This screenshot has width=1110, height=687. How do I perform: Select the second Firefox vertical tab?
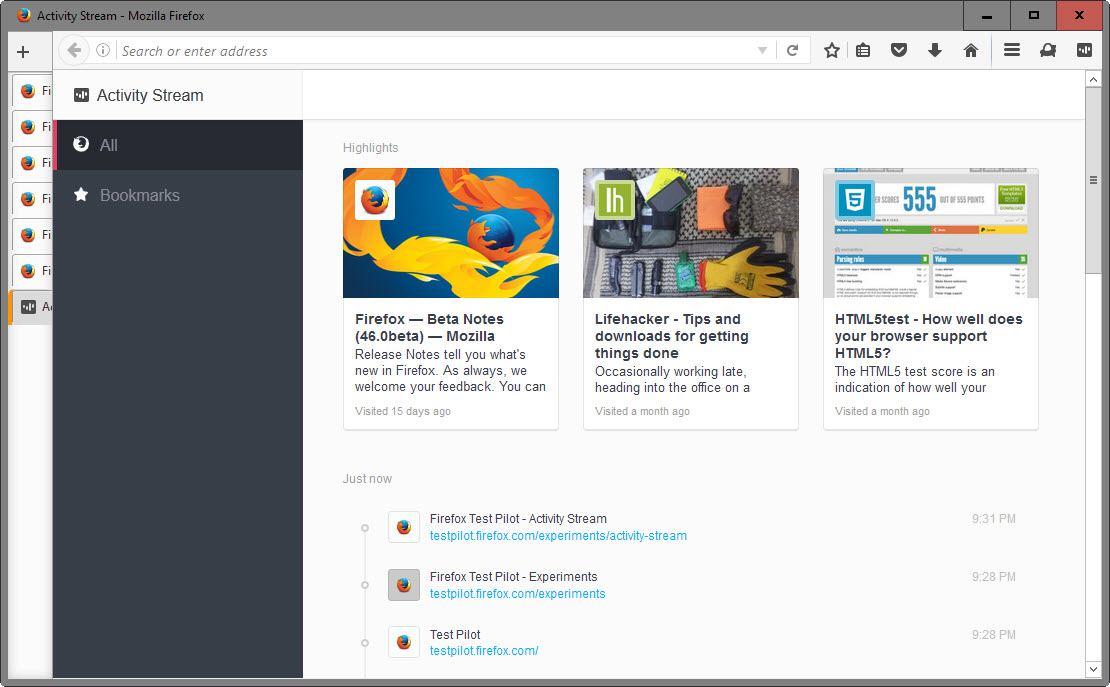click(33, 127)
